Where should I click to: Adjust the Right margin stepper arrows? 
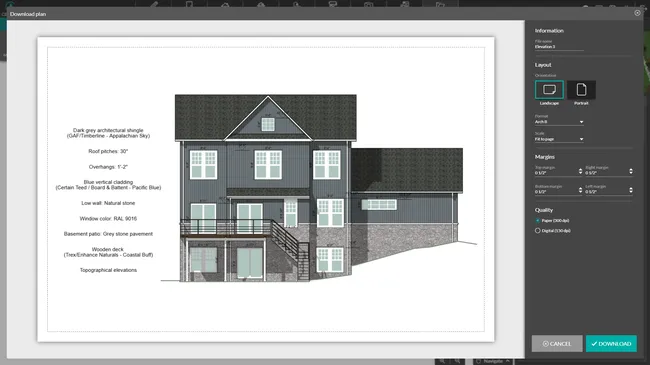tap(631, 171)
